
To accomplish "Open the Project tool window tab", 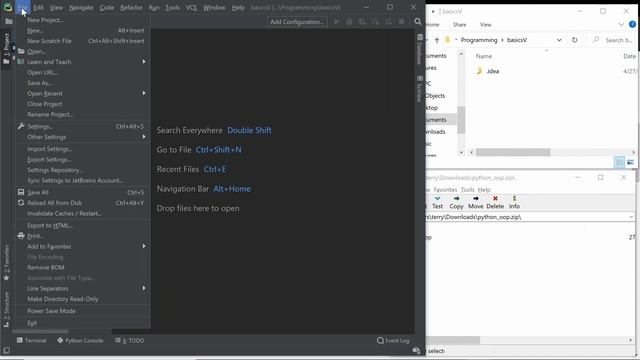I will [6, 49].
